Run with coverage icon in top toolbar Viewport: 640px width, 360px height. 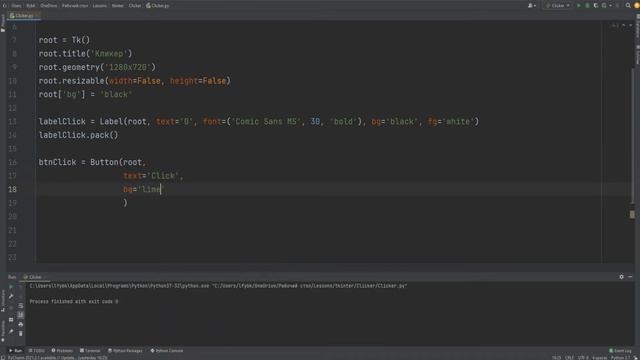(596, 5)
